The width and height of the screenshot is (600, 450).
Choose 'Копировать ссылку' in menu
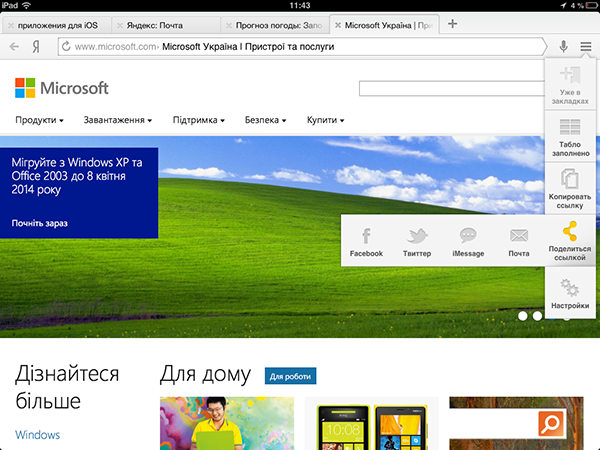pos(570,189)
